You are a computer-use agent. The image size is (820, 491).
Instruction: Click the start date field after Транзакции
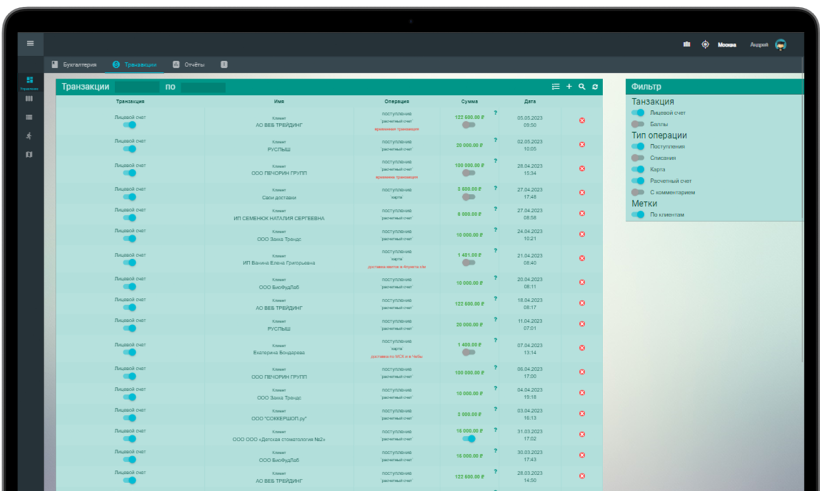[x=137, y=87]
